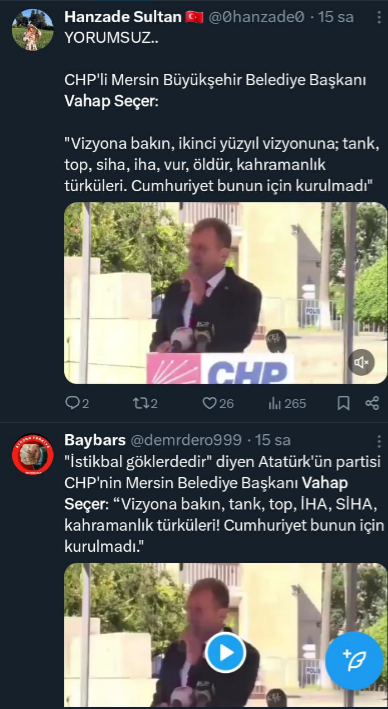Open reply on Hanzade Sultan's tweet

(77, 403)
